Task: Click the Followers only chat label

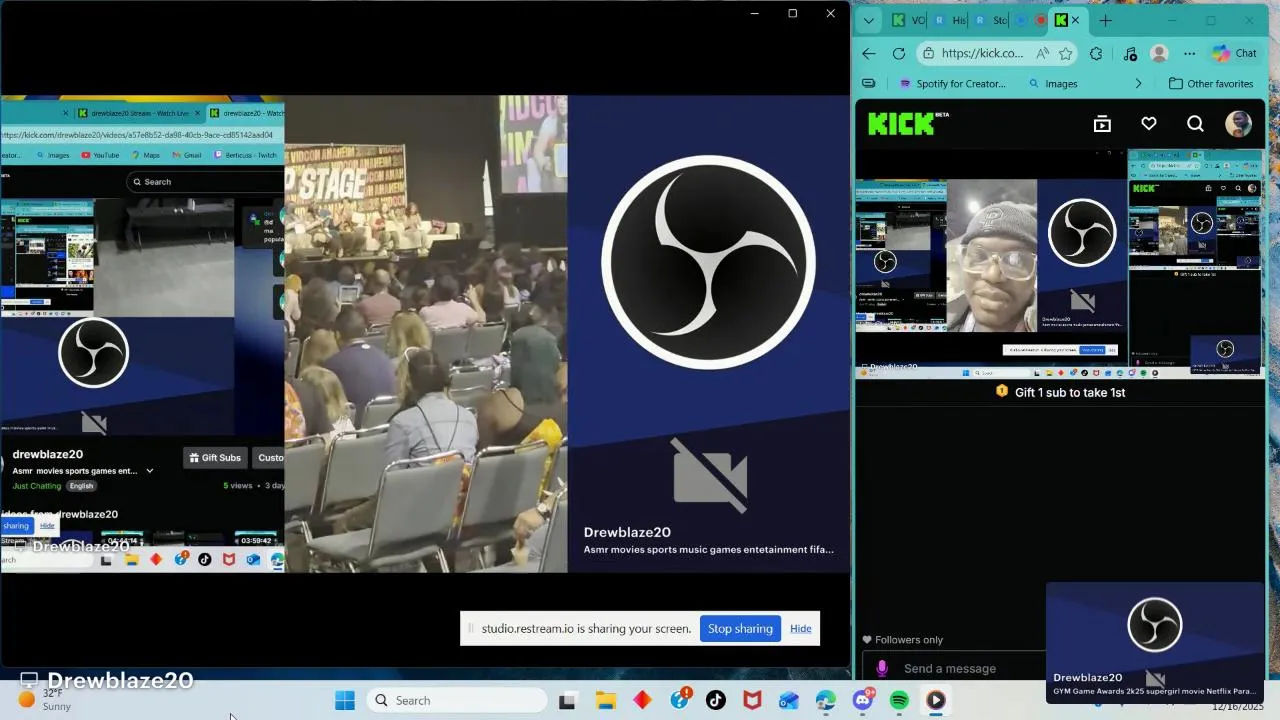Action: click(x=902, y=640)
